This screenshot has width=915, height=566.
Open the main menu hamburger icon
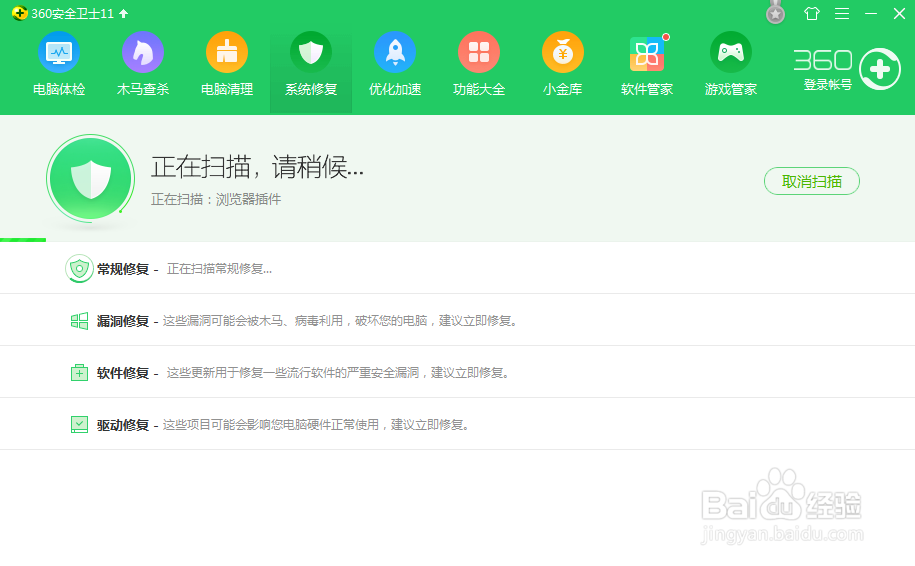click(x=841, y=13)
